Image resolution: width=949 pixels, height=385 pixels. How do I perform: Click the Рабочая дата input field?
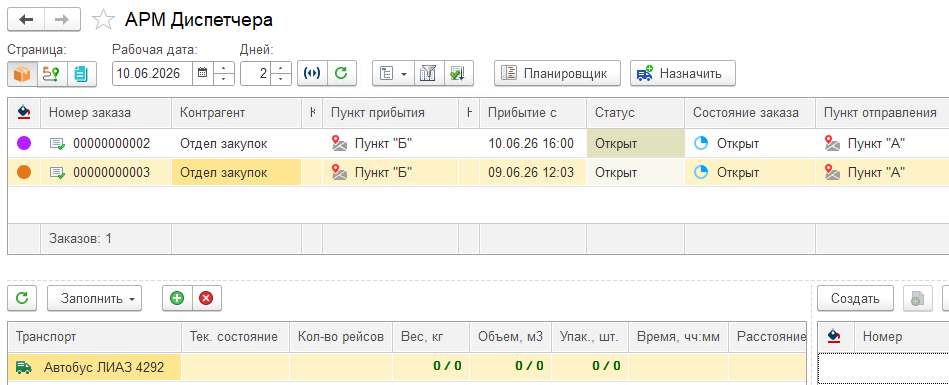(x=153, y=74)
